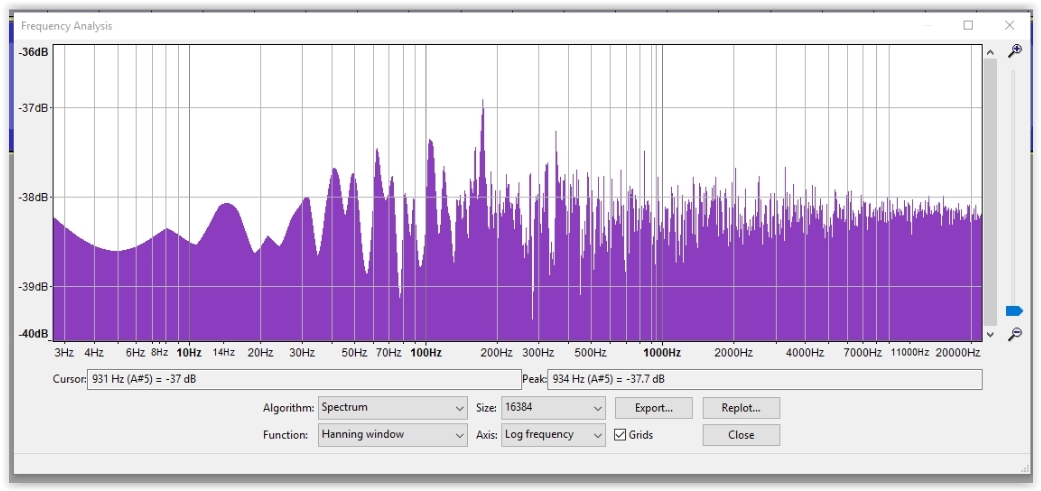Click the -38dB axis label
The height and width of the screenshot is (491, 1041).
(33, 197)
